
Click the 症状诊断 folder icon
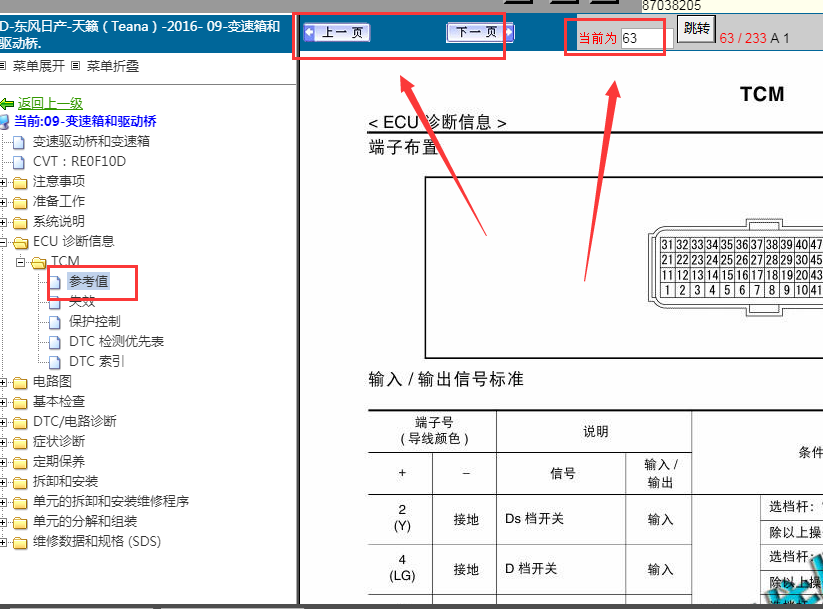[x=20, y=443]
